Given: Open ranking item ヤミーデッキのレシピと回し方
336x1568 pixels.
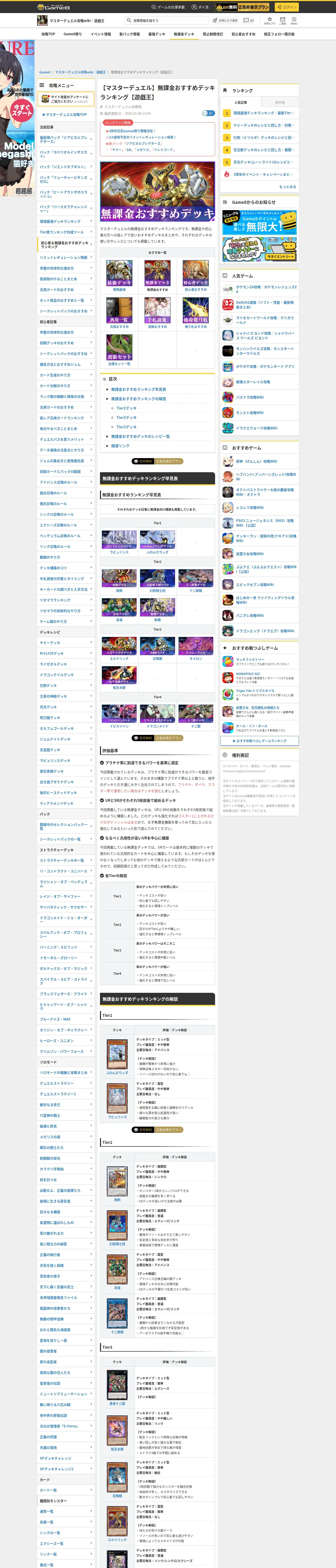Looking at the screenshot, I should (x=260, y=125).
